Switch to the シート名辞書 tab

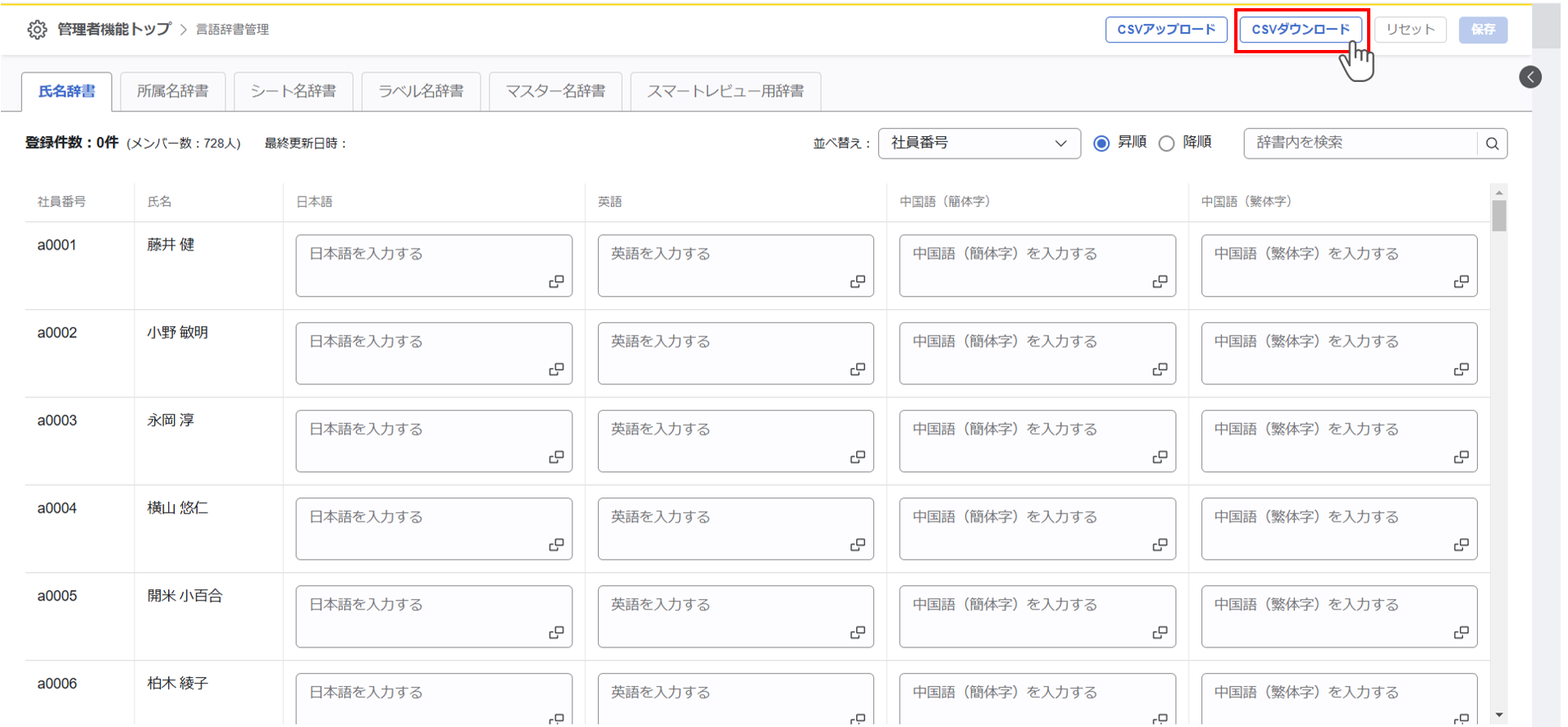pos(294,91)
